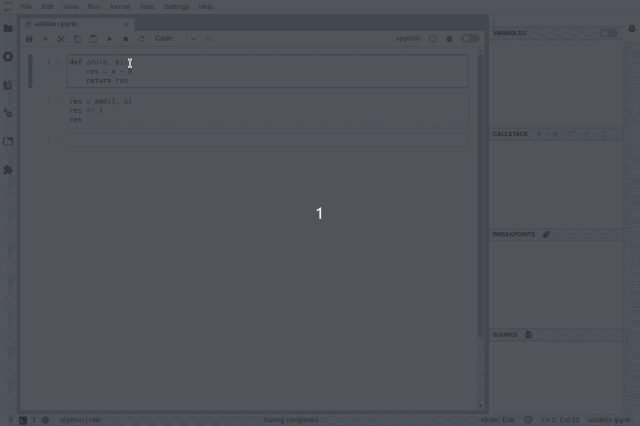
Task: Restart the kernel
Action: pos(141,39)
